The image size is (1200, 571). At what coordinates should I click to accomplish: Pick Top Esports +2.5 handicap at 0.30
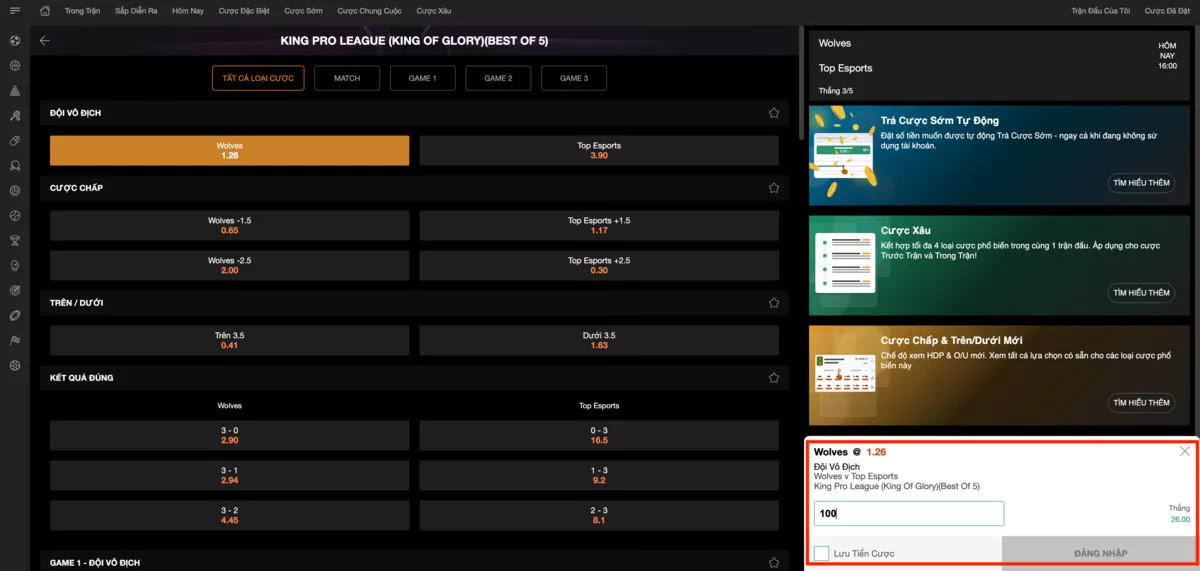pyautogui.click(x=599, y=265)
